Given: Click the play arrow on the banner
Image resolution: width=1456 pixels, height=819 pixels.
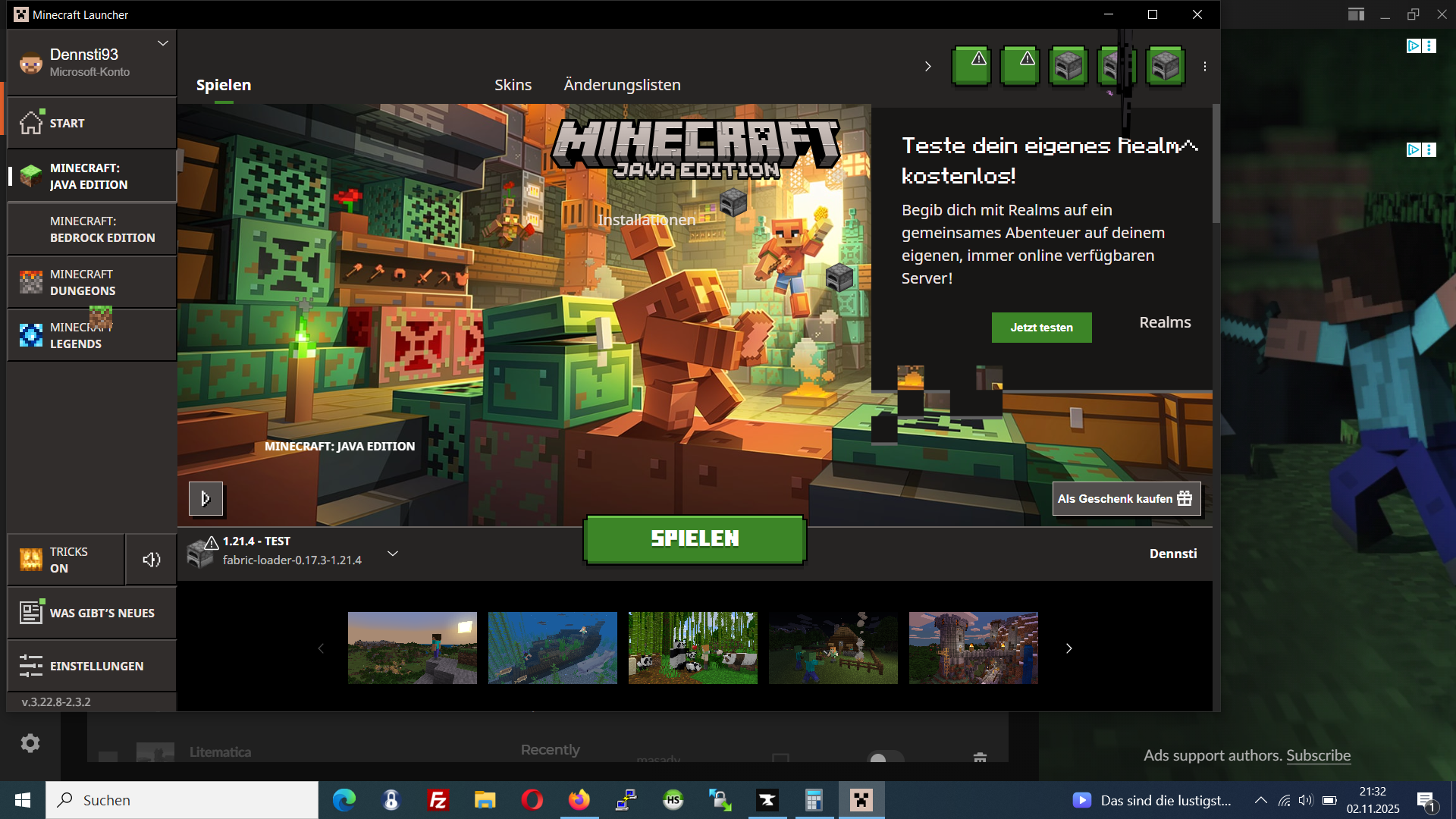Looking at the screenshot, I should 206,498.
